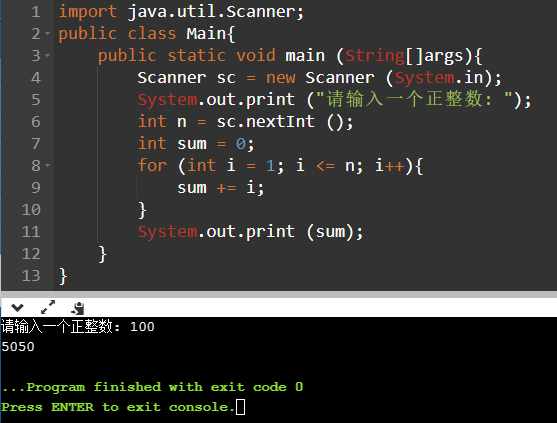The height and width of the screenshot is (423, 557).
Task: Click line number 11 in the gutter
Action: tap(31, 232)
